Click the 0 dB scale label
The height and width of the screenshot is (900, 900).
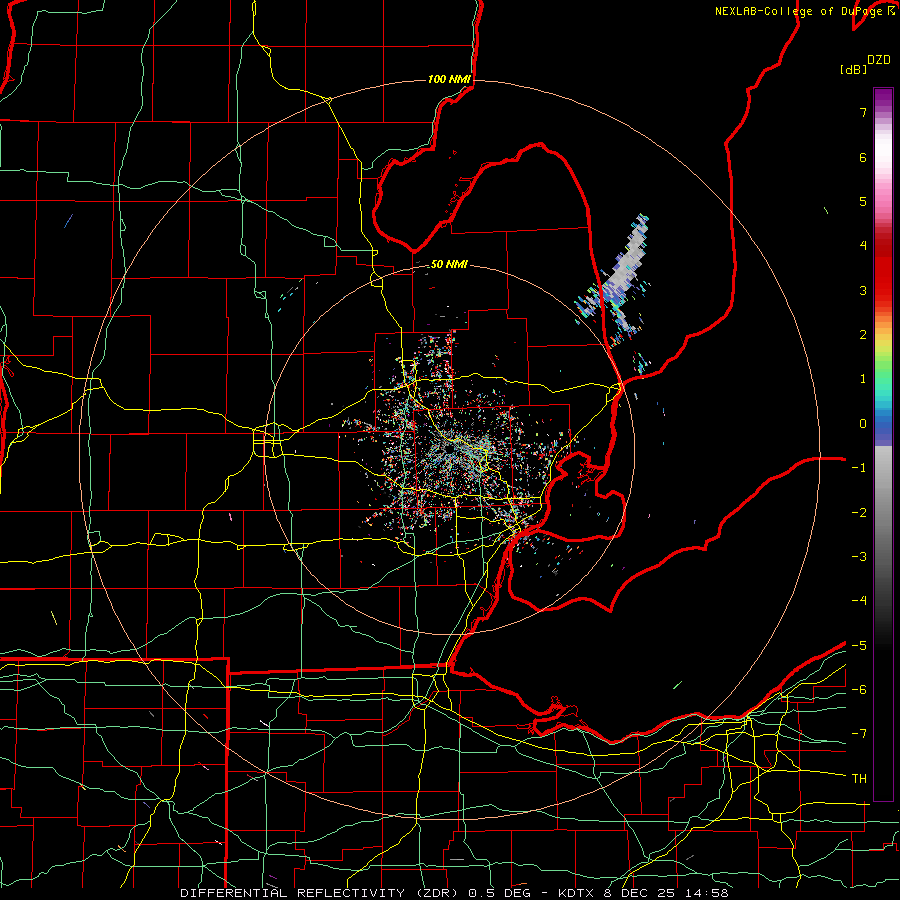863,424
